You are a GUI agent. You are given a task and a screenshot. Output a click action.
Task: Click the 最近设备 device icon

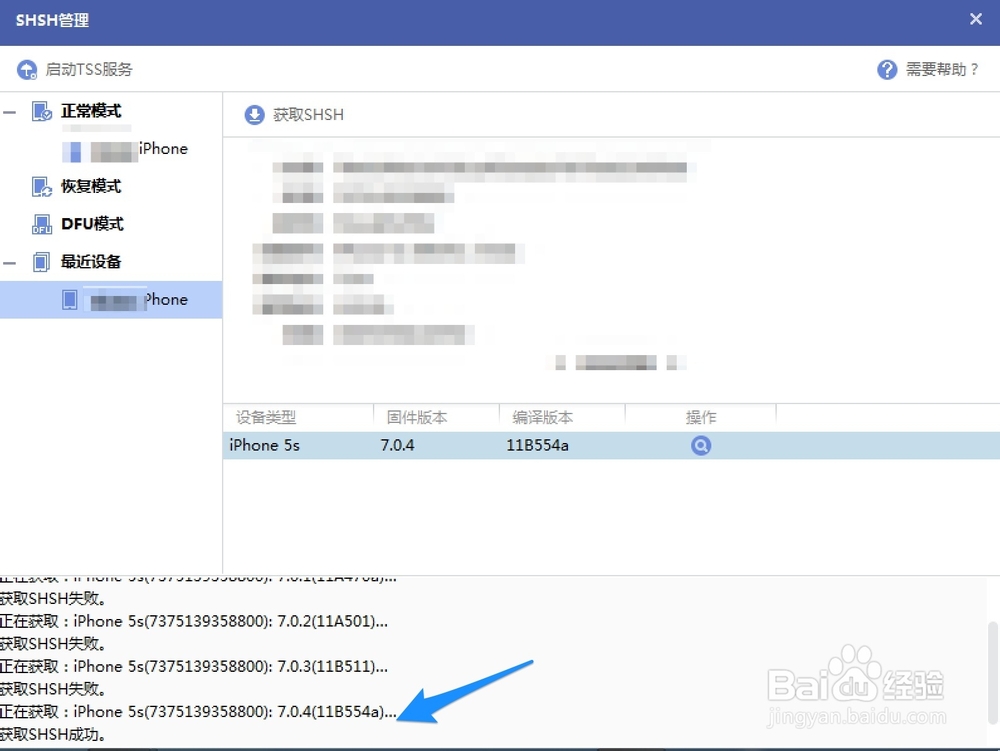[41, 262]
